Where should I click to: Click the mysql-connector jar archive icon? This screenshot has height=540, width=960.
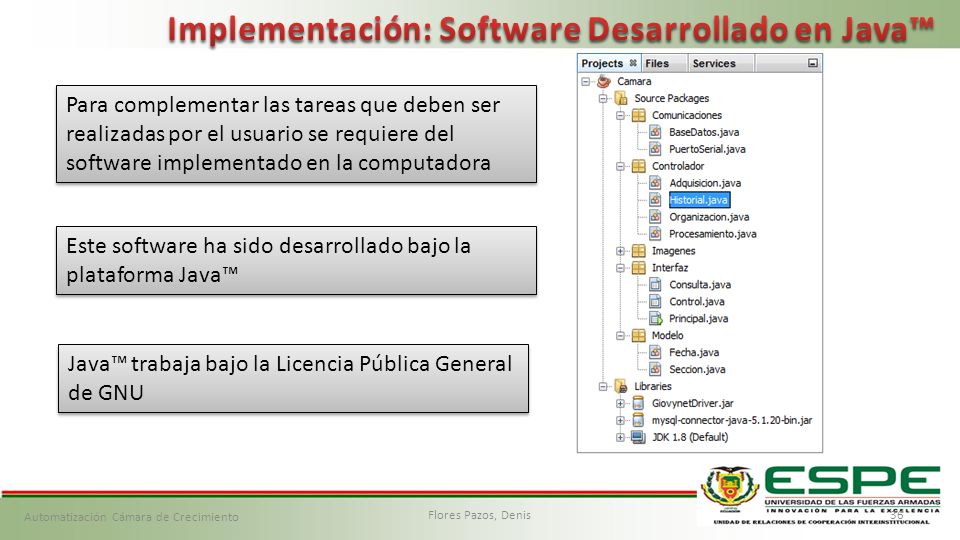point(638,420)
